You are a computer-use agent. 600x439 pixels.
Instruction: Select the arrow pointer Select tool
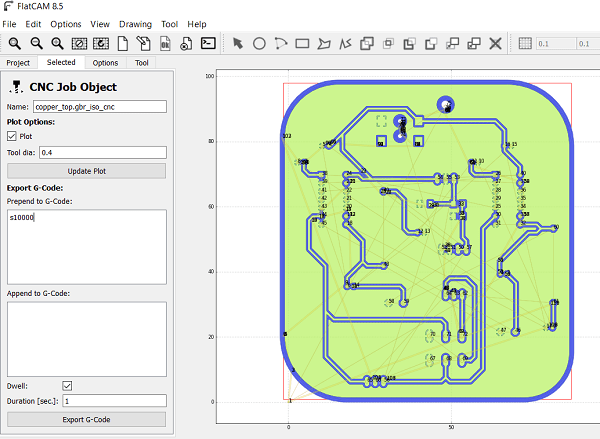pyautogui.click(x=238, y=43)
